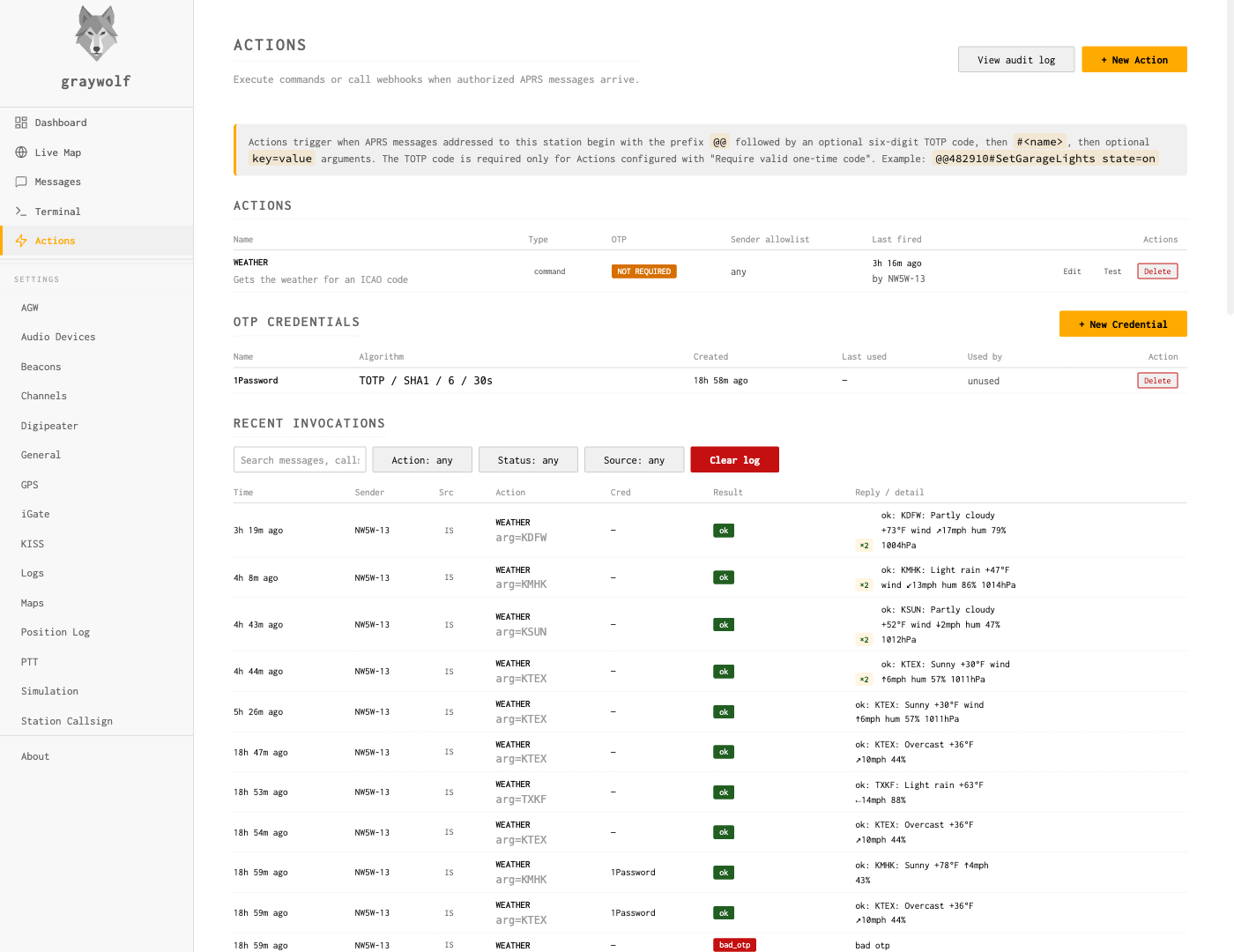Screen dimensions: 1234x952
Task: Click the Dashboard grid icon
Action: click(21, 123)
